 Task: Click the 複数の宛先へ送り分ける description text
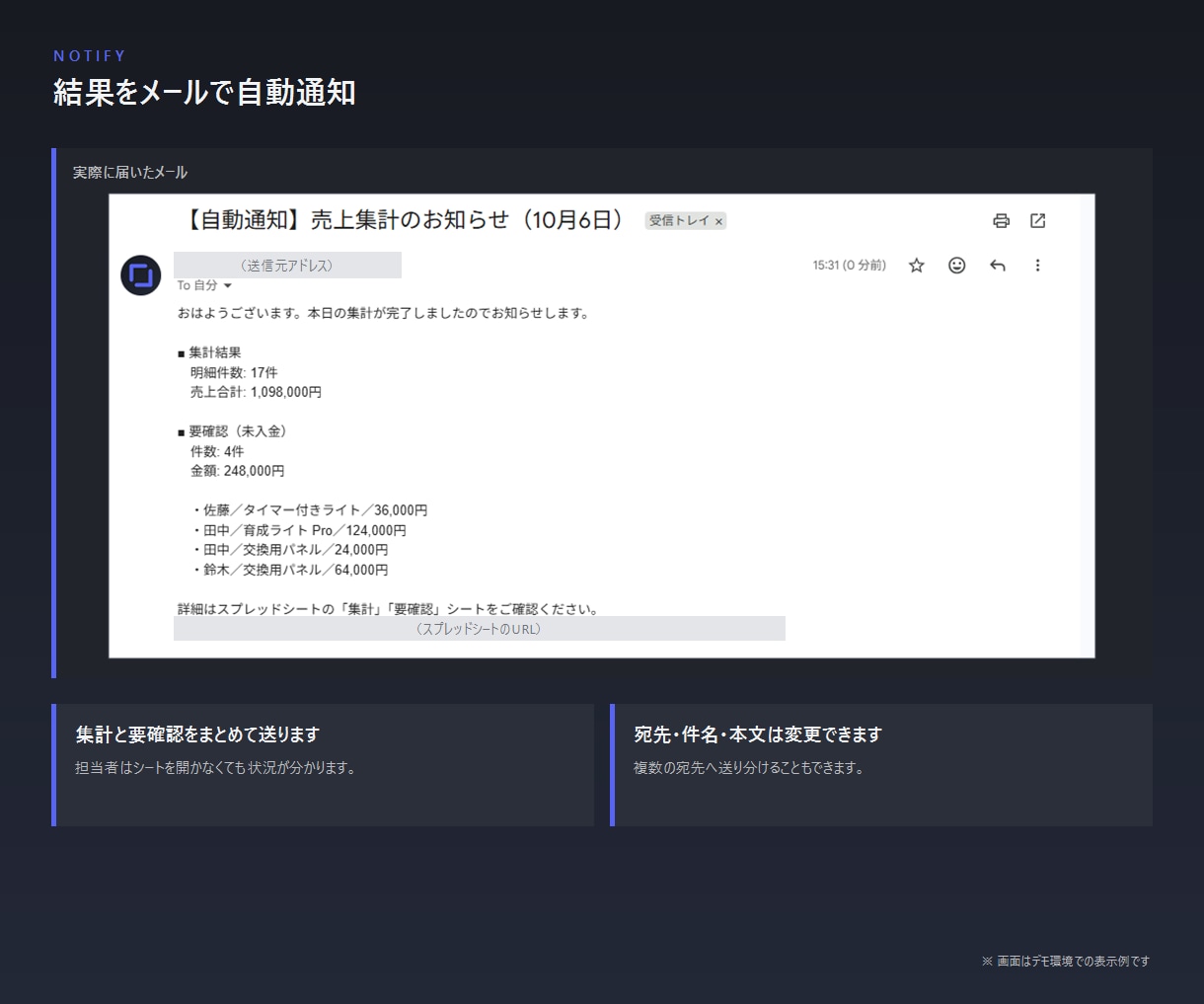(x=749, y=767)
